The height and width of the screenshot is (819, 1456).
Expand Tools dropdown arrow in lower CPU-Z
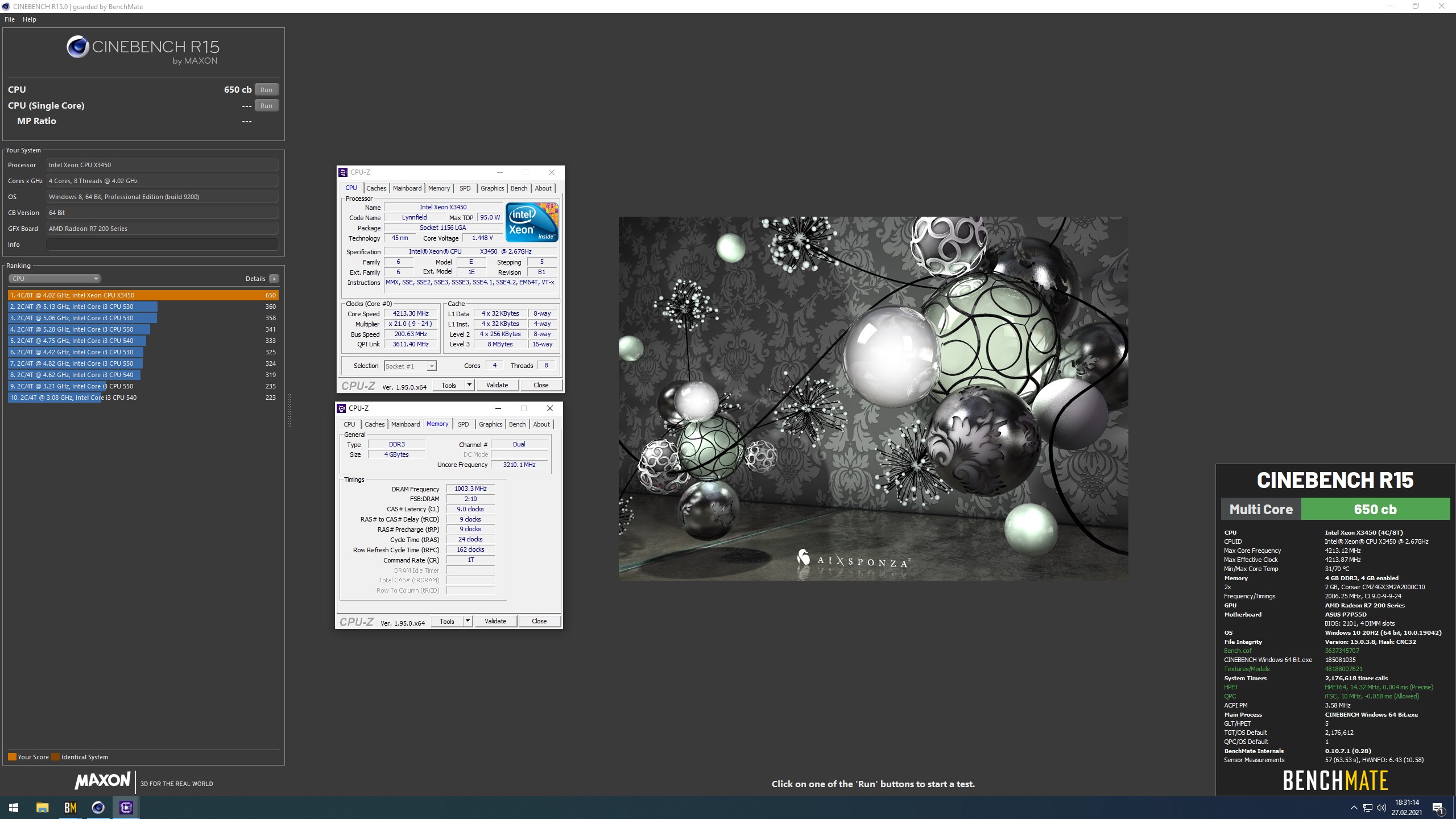pyautogui.click(x=468, y=621)
